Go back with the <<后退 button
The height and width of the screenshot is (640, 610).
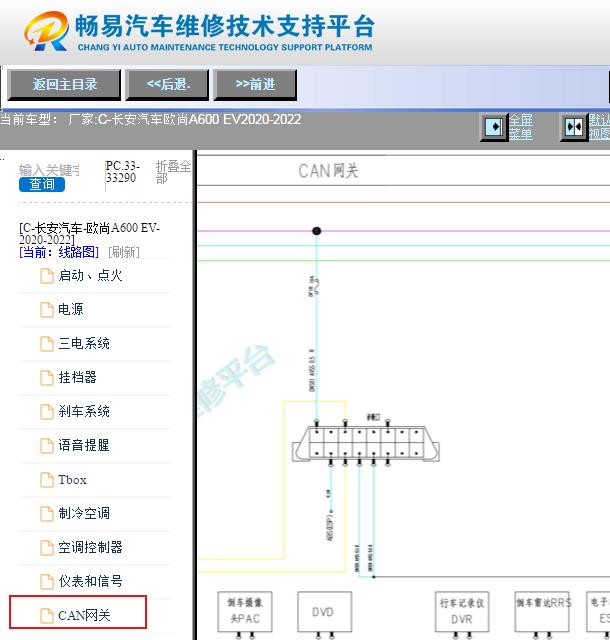167,84
